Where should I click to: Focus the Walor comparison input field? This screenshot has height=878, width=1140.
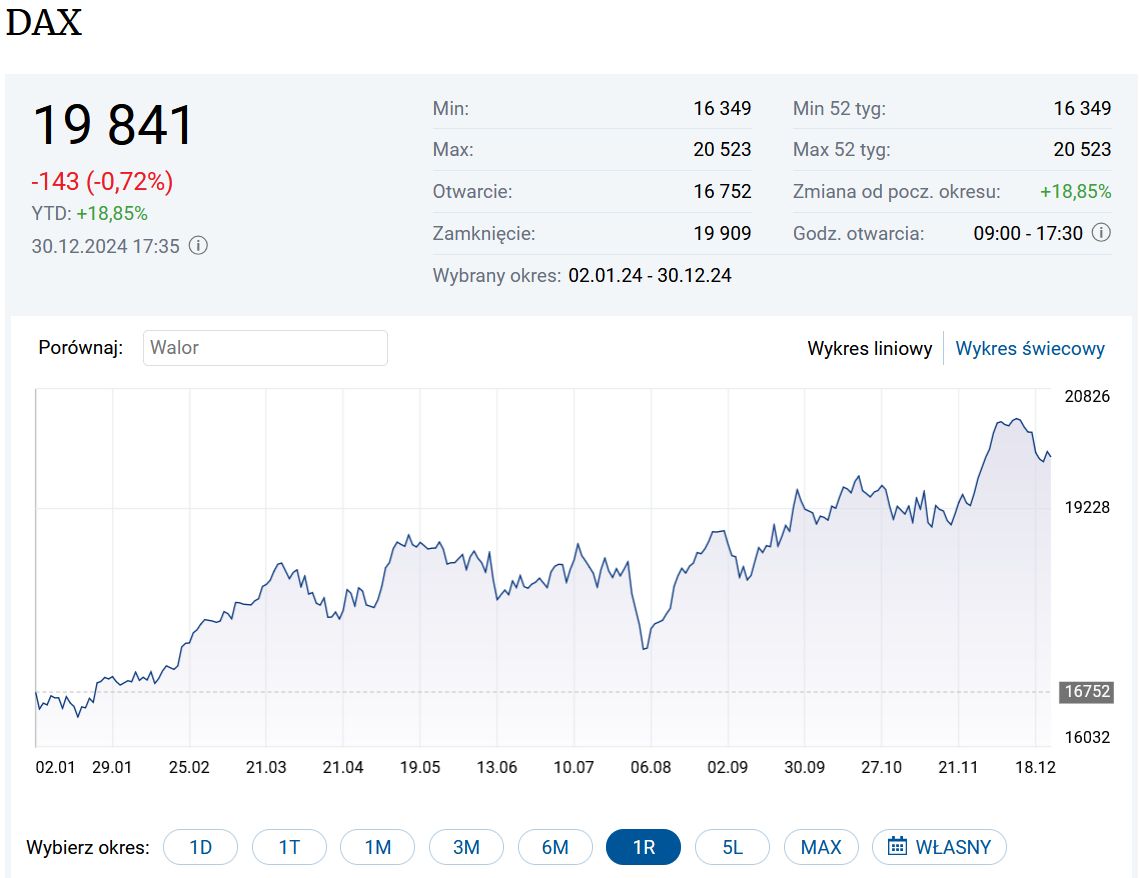pyautogui.click(x=265, y=348)
